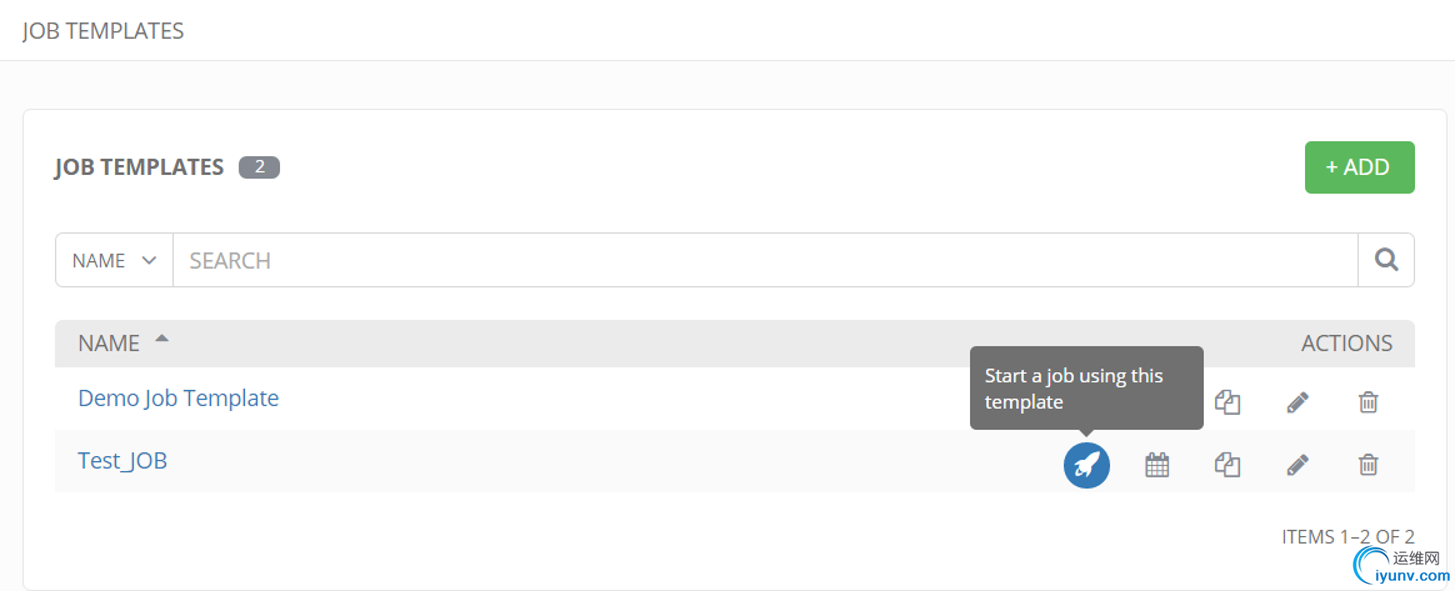Screen dimensions: 1456x592
Task: Delete the Demo Job Template
Action: click(1368, 402)
